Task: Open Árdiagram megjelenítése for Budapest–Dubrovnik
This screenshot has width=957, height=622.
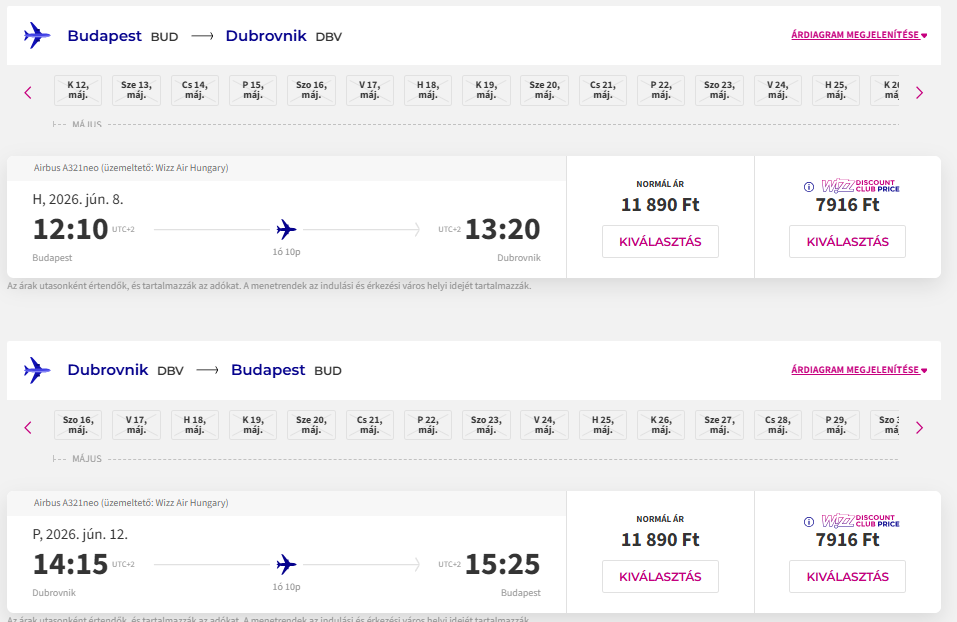Action: tap(859, 35)
